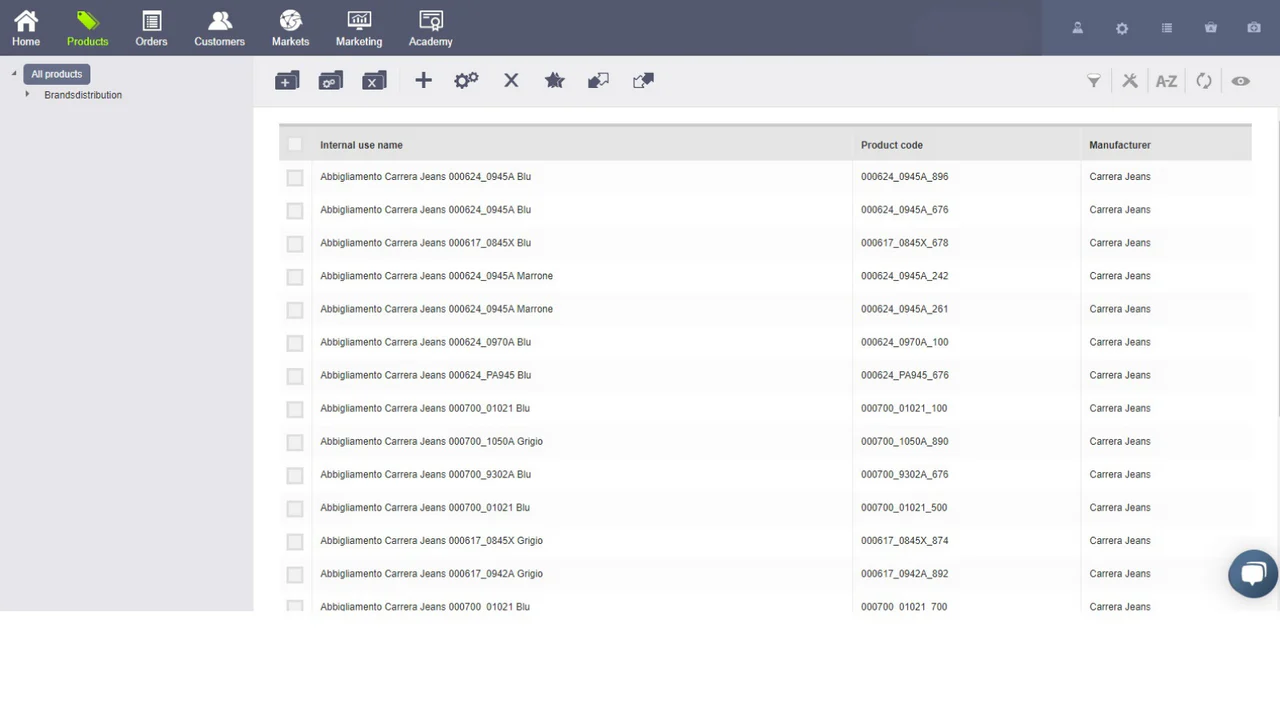Toggle the eye visibility icon
The height and width of the screenshot is (720, 1280).
click(x=1241, y=81)
